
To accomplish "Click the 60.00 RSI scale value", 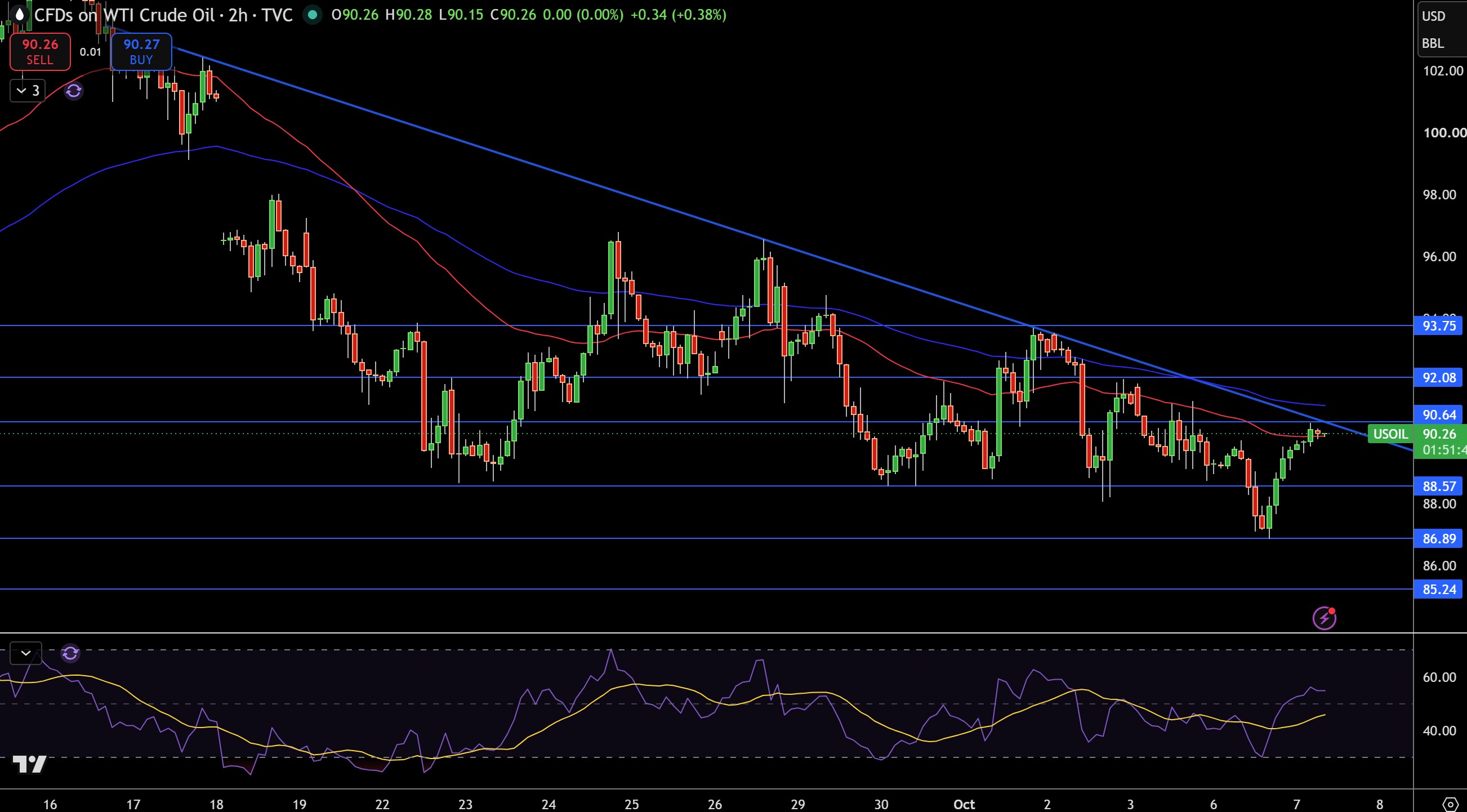I will pos(1439,677).
